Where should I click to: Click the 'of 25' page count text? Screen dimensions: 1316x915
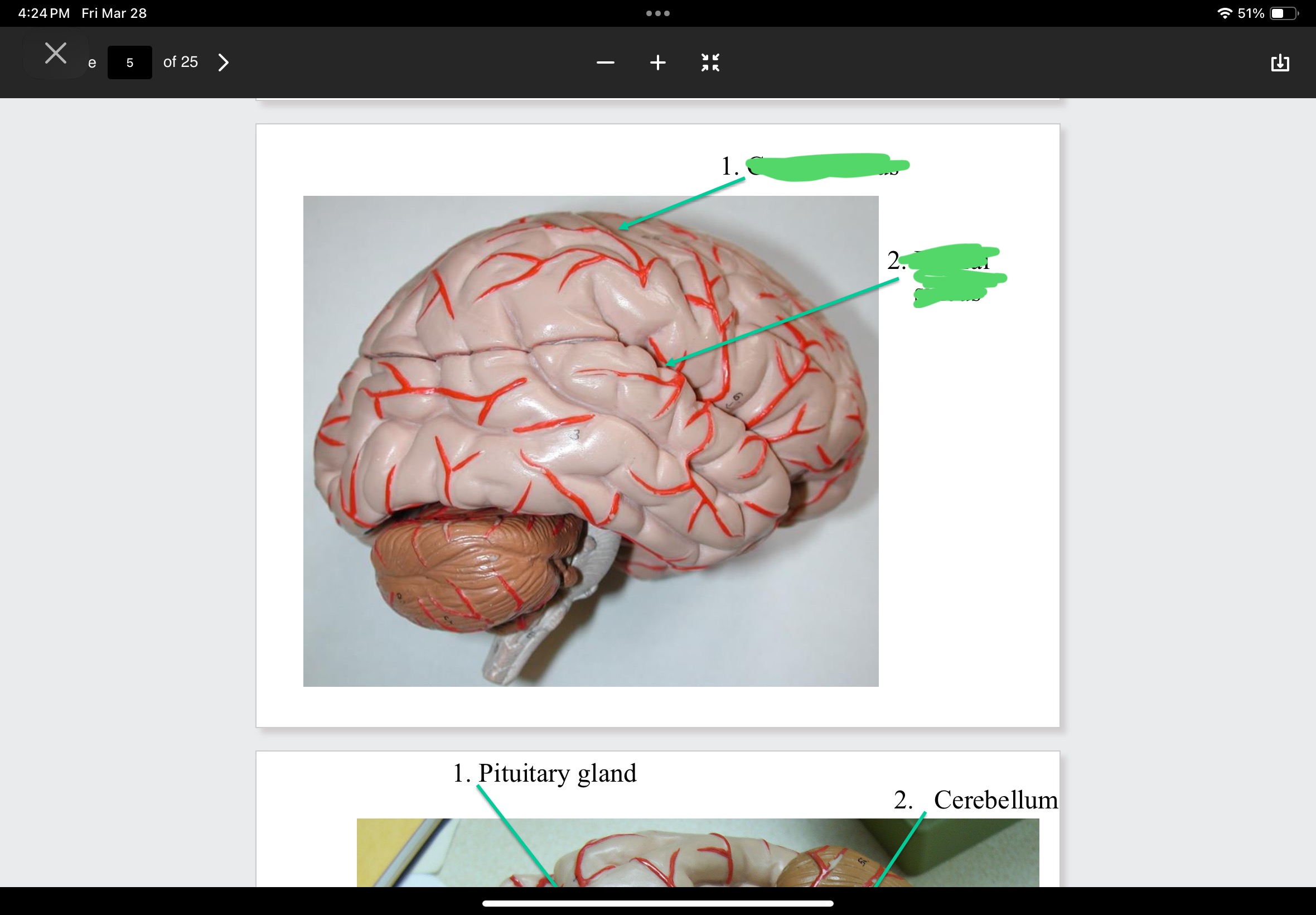click(181, 62)
